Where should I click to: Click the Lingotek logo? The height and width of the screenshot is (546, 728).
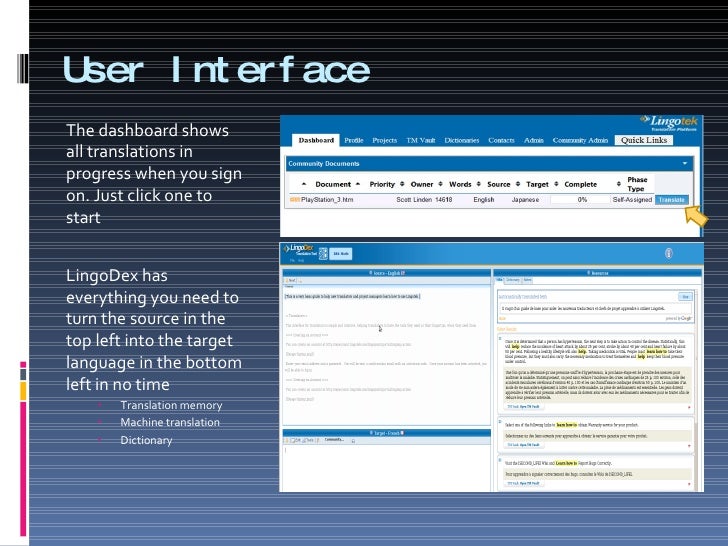click(669, 123)
